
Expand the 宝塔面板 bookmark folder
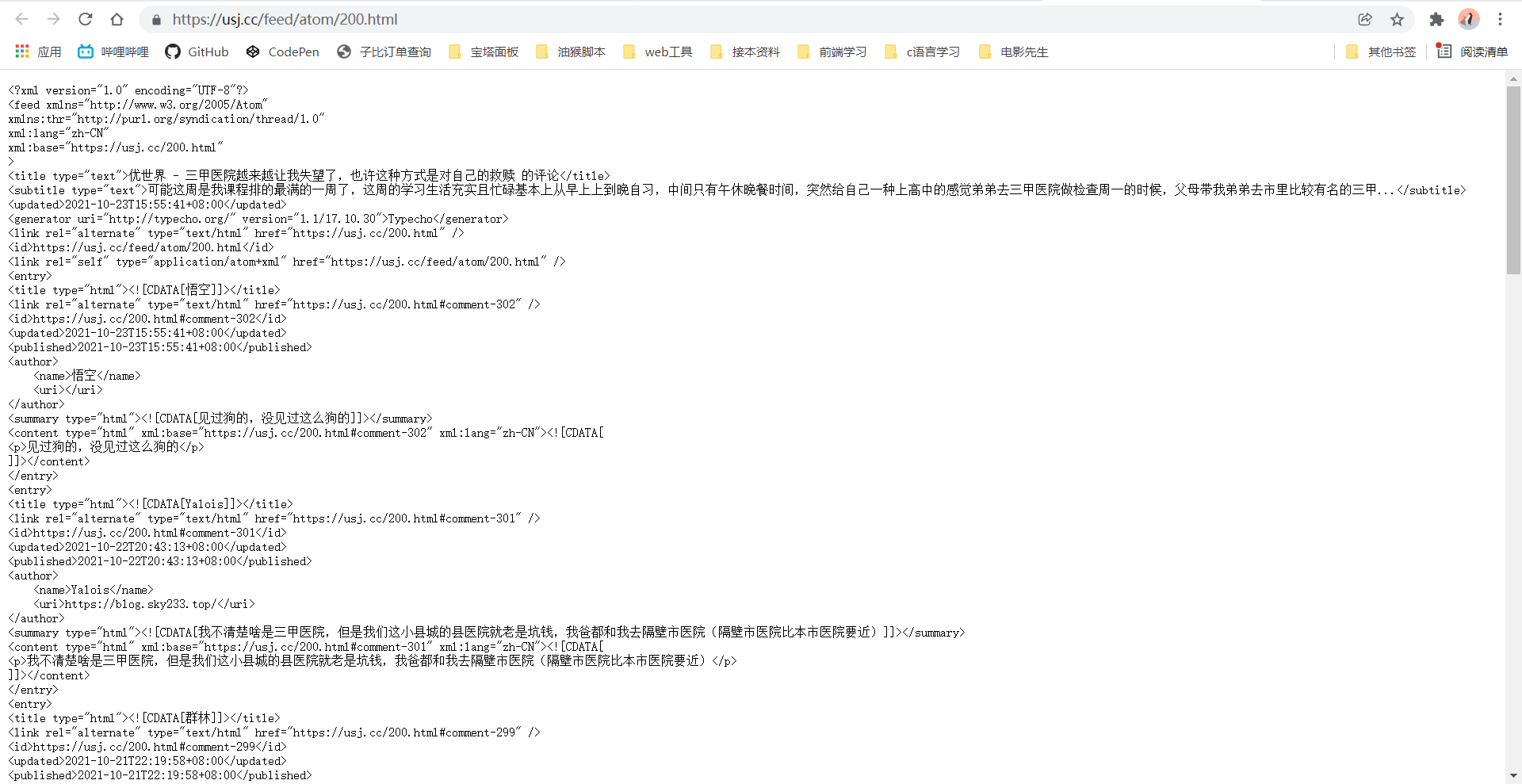484,52
